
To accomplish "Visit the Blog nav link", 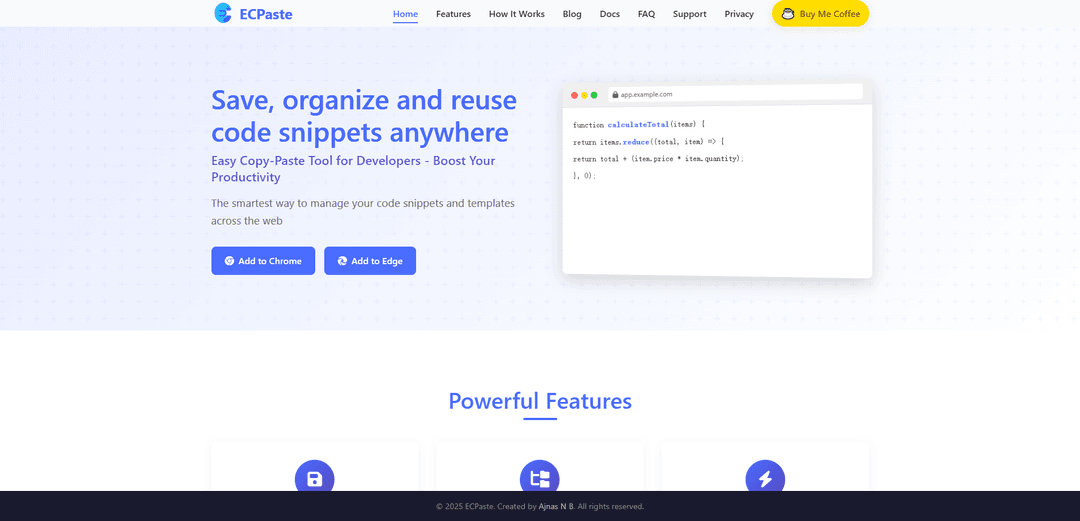I will tap(572, 14).
